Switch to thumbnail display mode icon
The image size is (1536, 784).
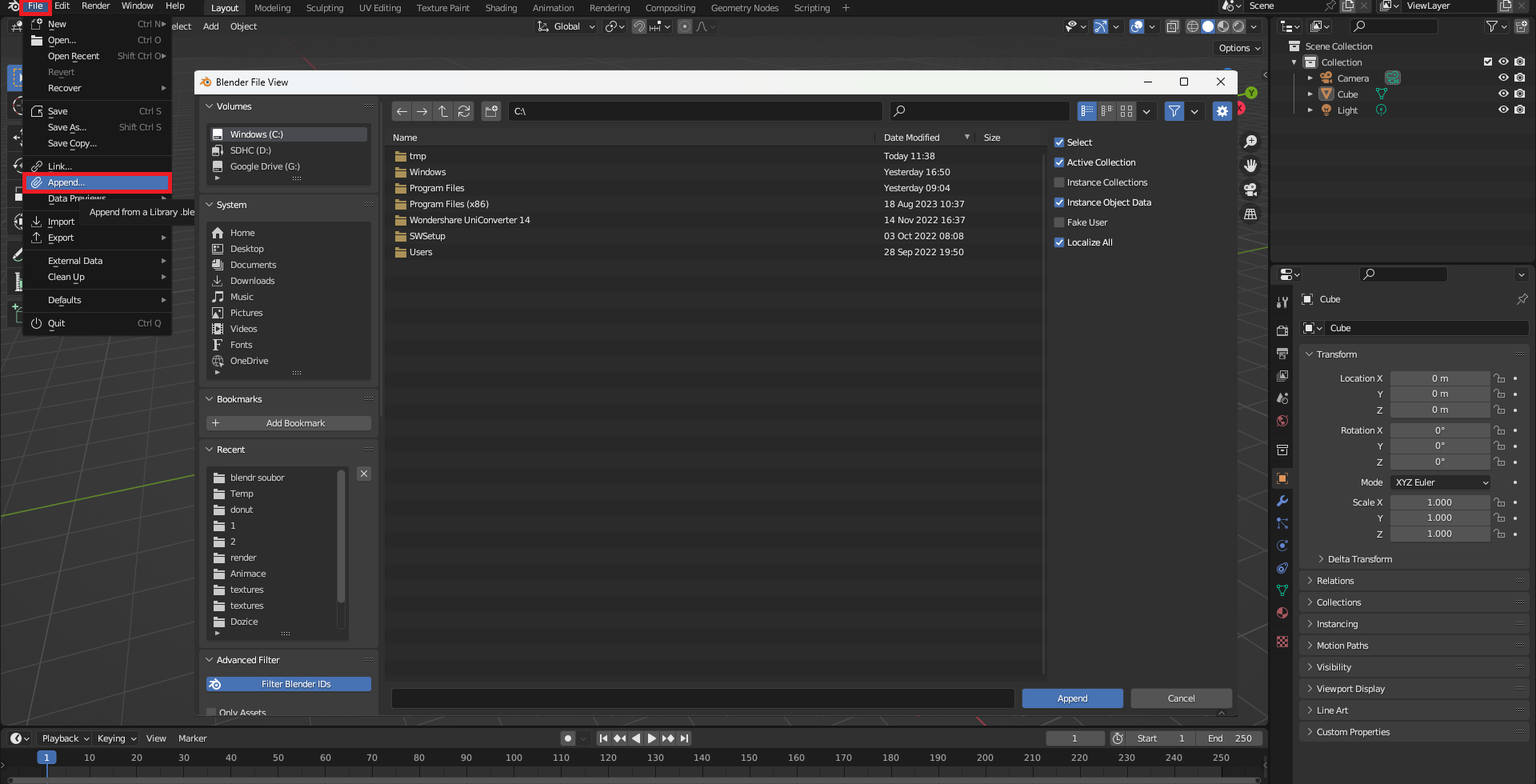pos(1126,111)
